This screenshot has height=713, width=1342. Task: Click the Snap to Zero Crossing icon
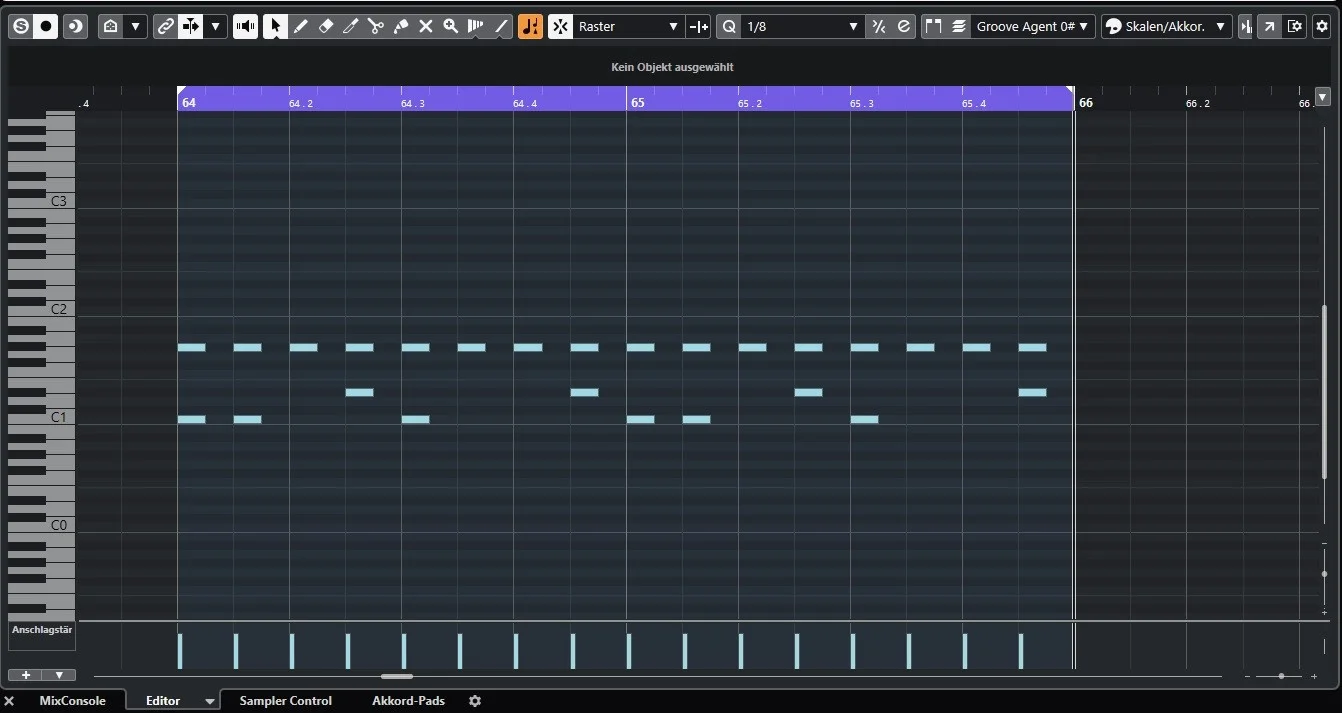point(699,26)
